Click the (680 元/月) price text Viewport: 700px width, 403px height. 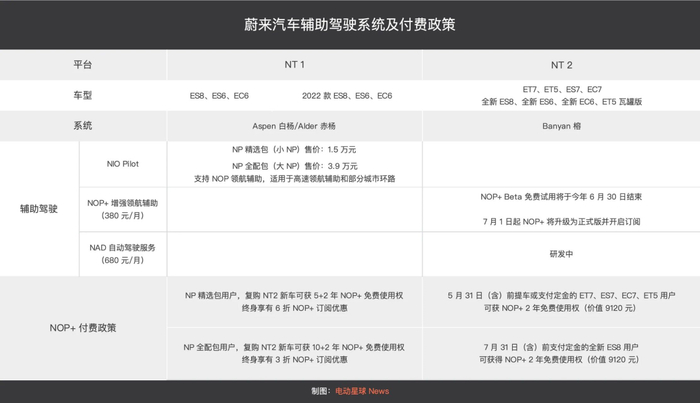tap(123, 260)
